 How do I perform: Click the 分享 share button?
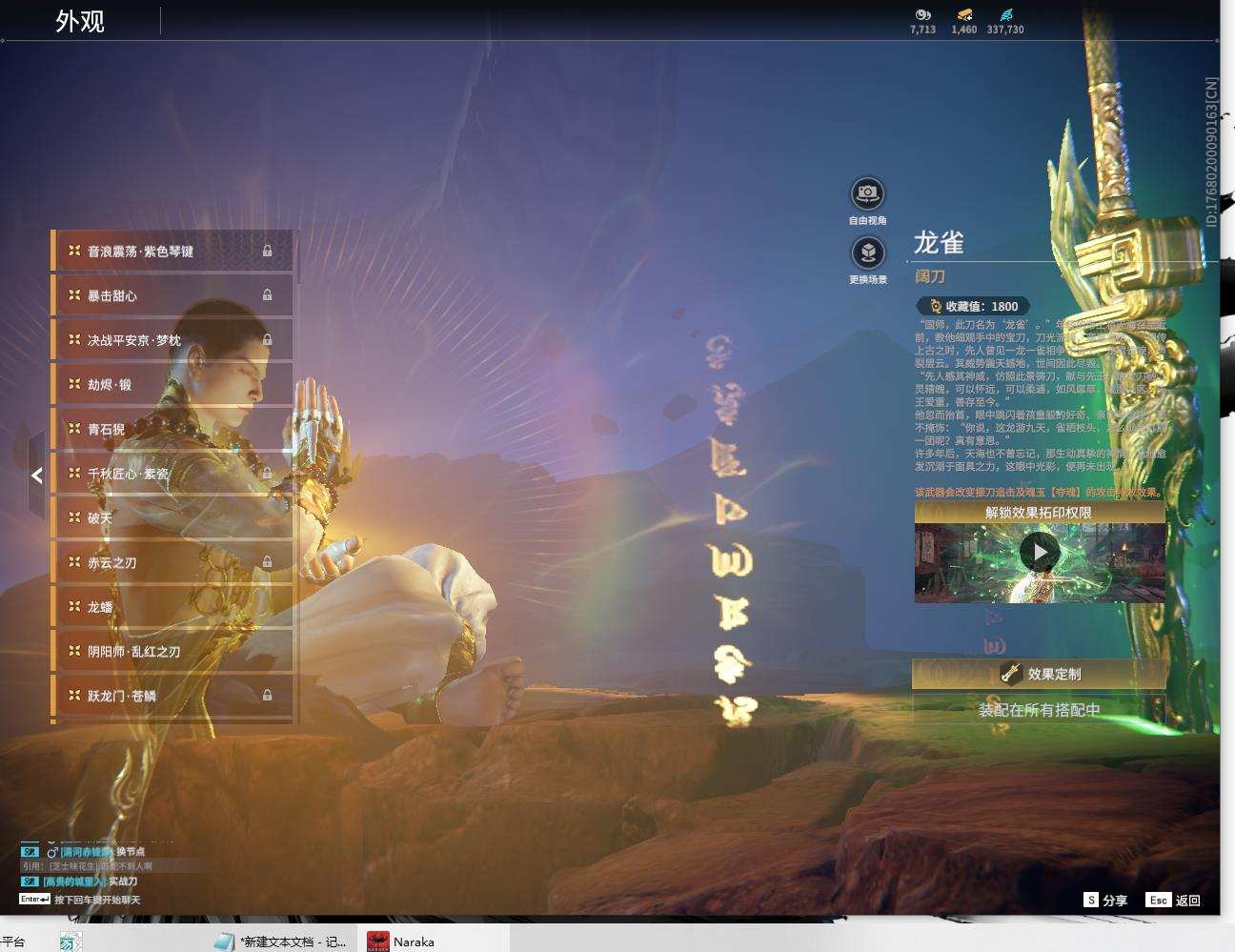(x=1105, y=900)
